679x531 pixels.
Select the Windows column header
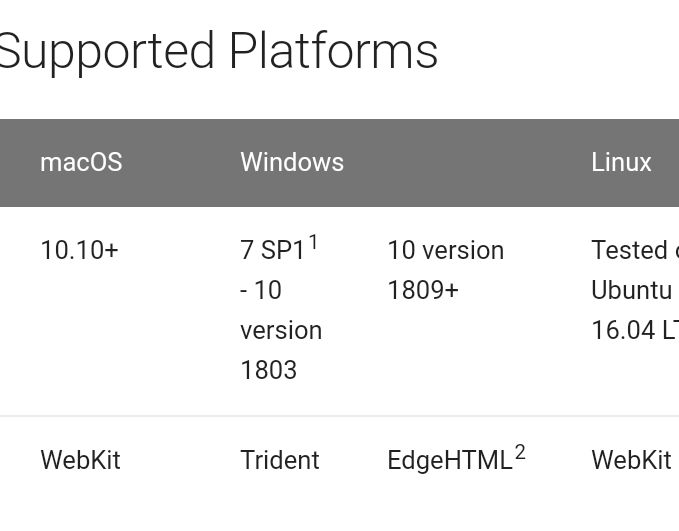292,162
